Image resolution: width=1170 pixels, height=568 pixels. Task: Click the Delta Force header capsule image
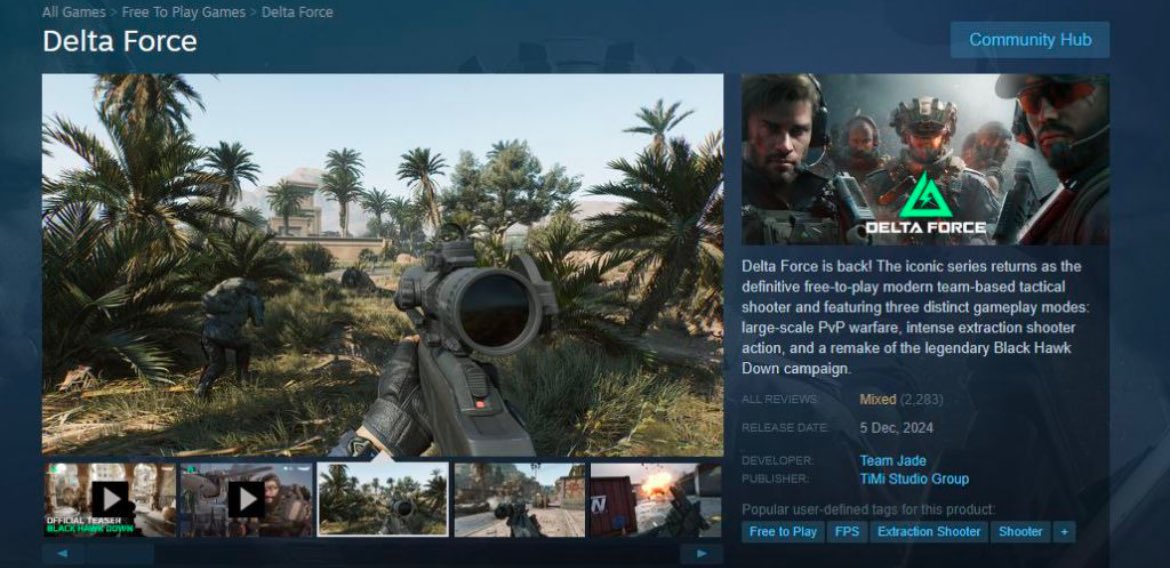[925, 159]
